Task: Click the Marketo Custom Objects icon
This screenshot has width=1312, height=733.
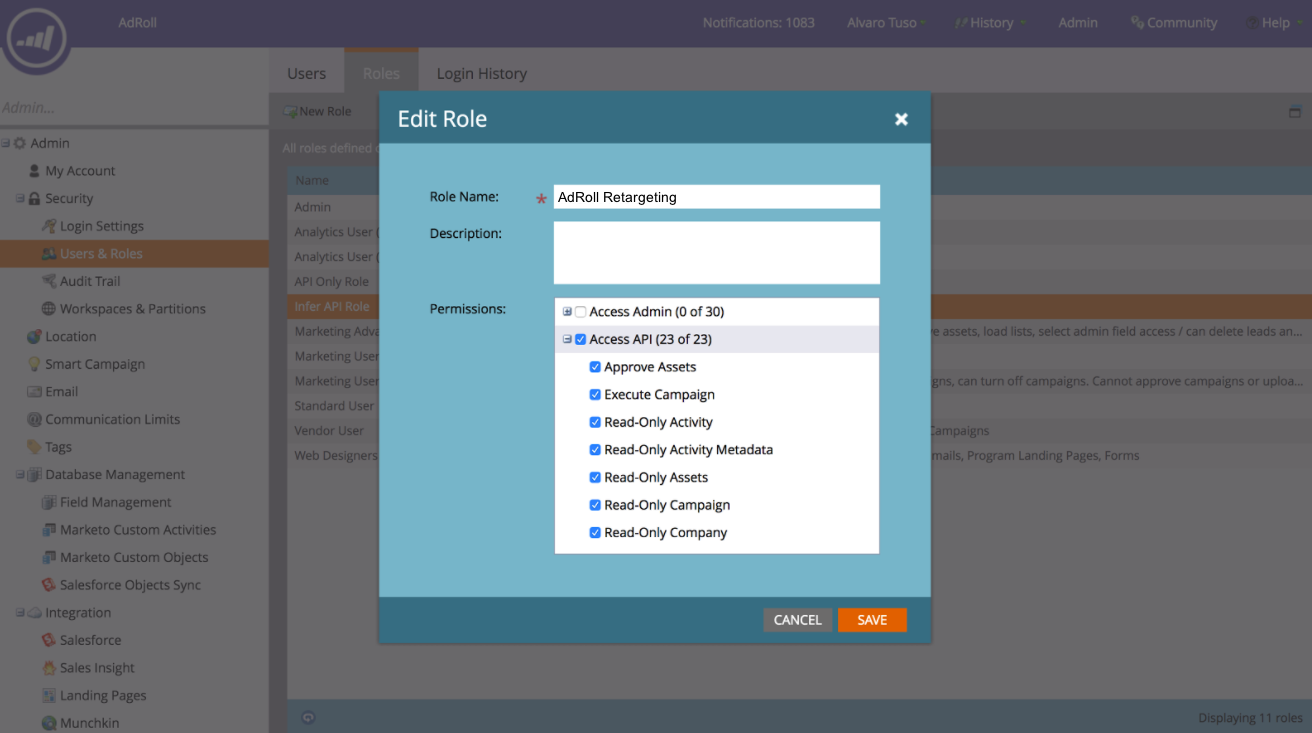Action: coord(49,557)
